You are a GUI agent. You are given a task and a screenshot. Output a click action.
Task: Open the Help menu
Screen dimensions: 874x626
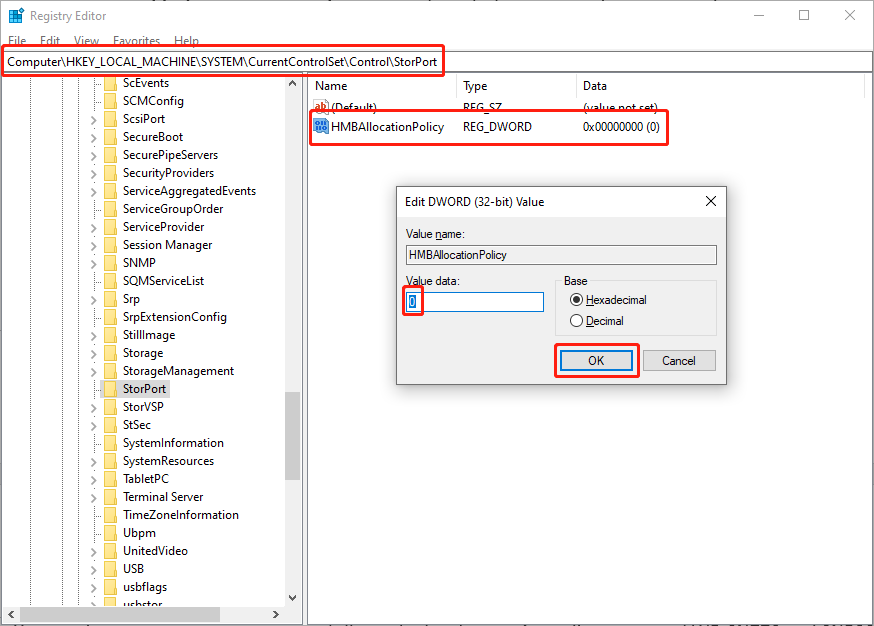coord(186,41)
